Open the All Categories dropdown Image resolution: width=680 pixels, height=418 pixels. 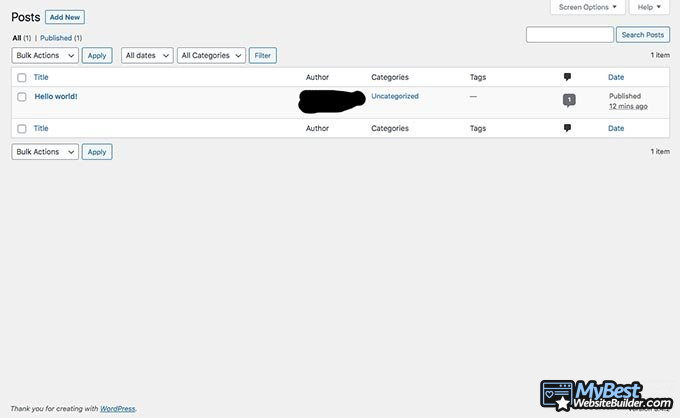click(x=211, y=56)
